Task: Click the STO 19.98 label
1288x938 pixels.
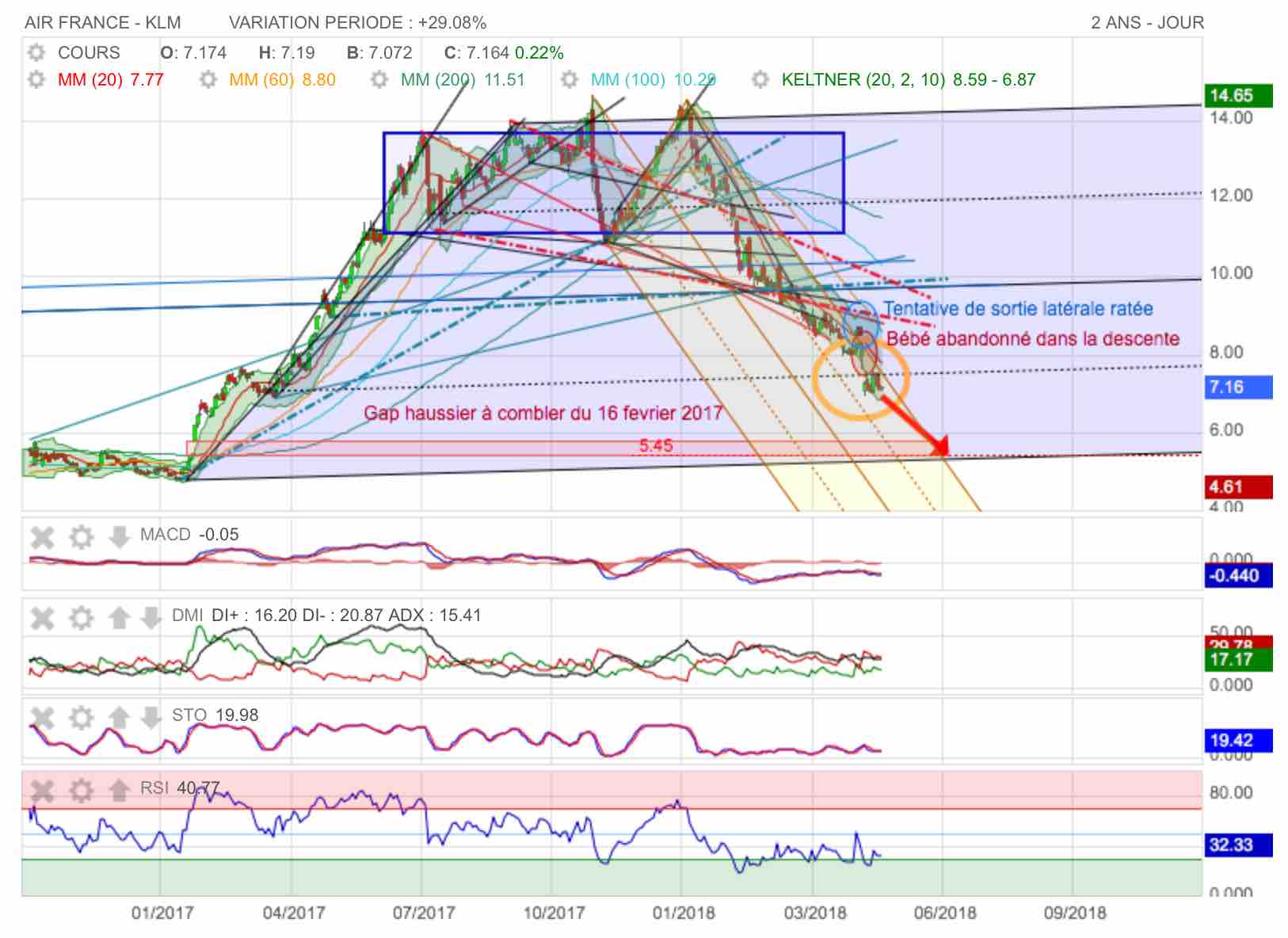Action: pyautogui.click(x=215, y=715)
